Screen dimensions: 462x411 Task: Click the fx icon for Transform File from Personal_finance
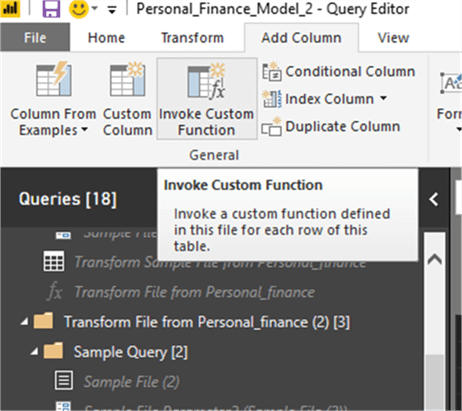[54, 291]
